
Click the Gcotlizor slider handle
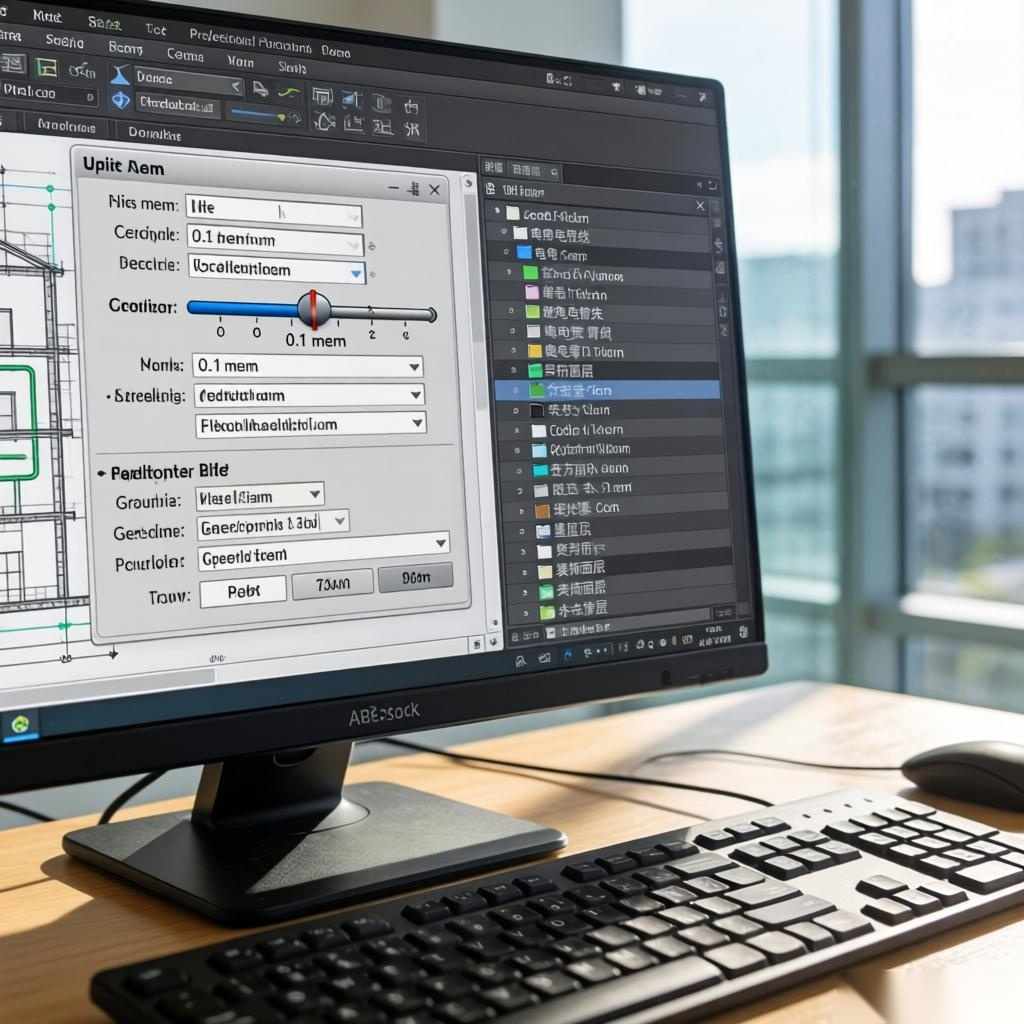[313, 309]
